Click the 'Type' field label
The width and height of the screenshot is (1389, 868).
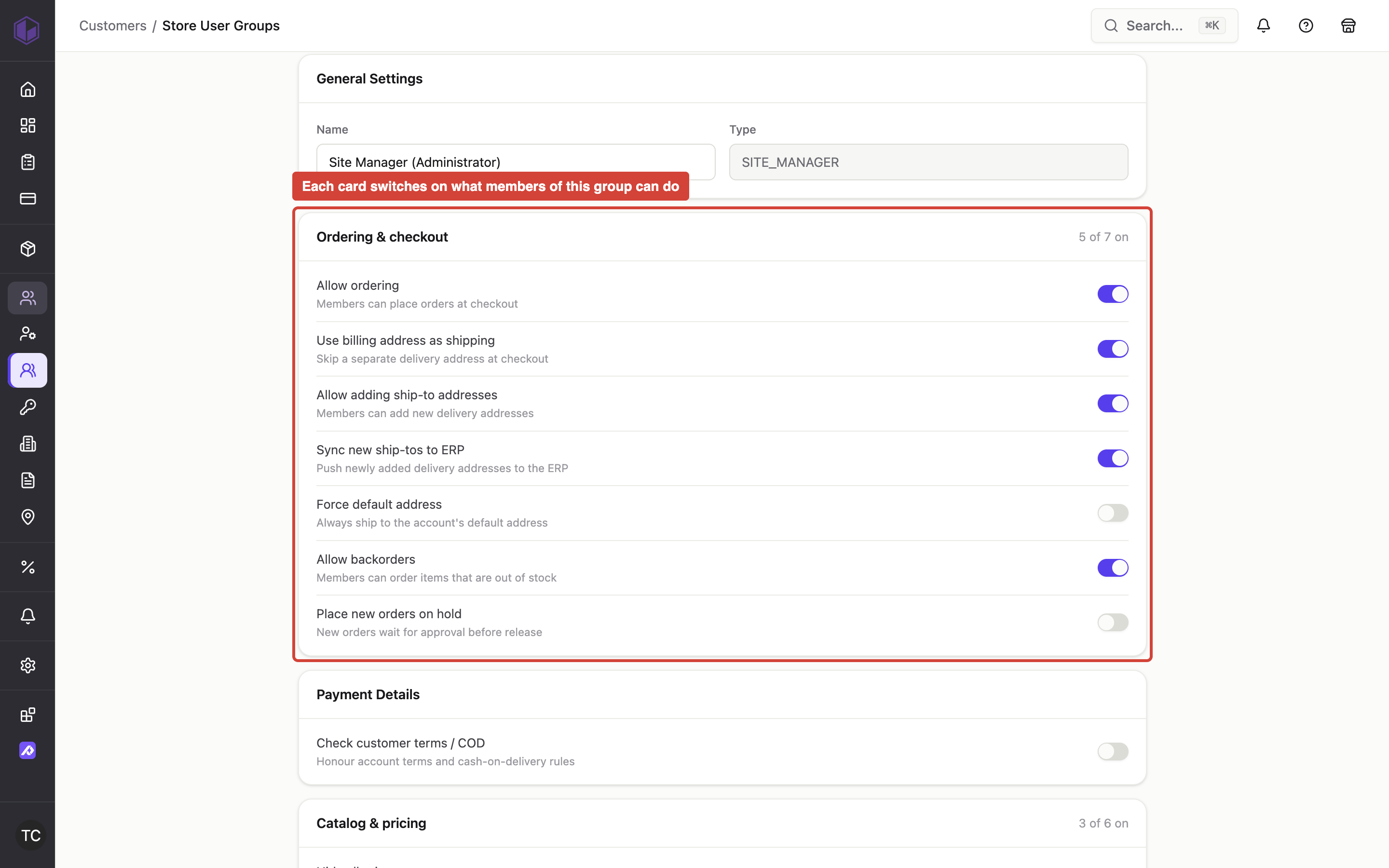click(x=742, y=130)
